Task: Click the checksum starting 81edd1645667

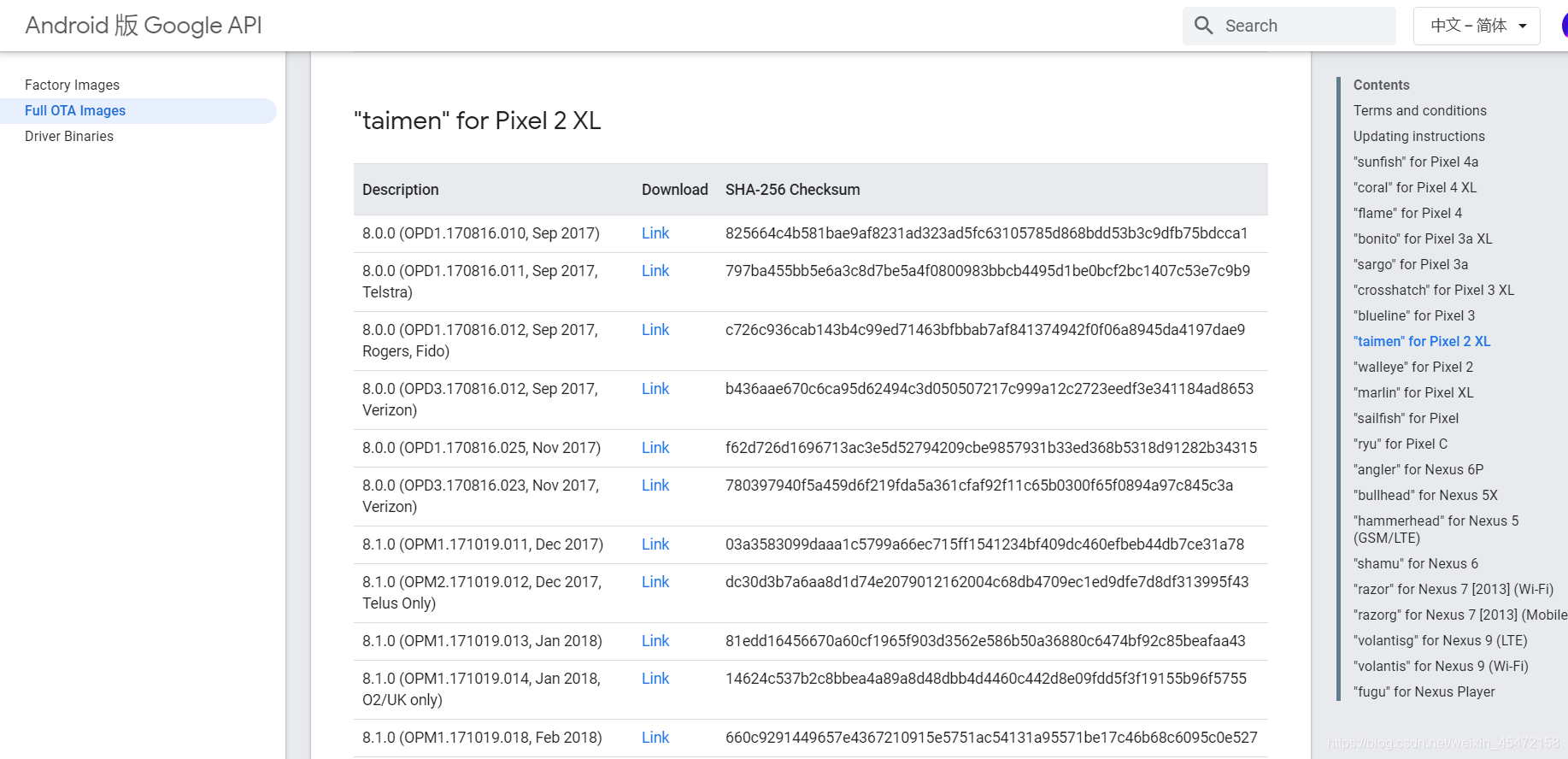Action: tap(985, 641)
